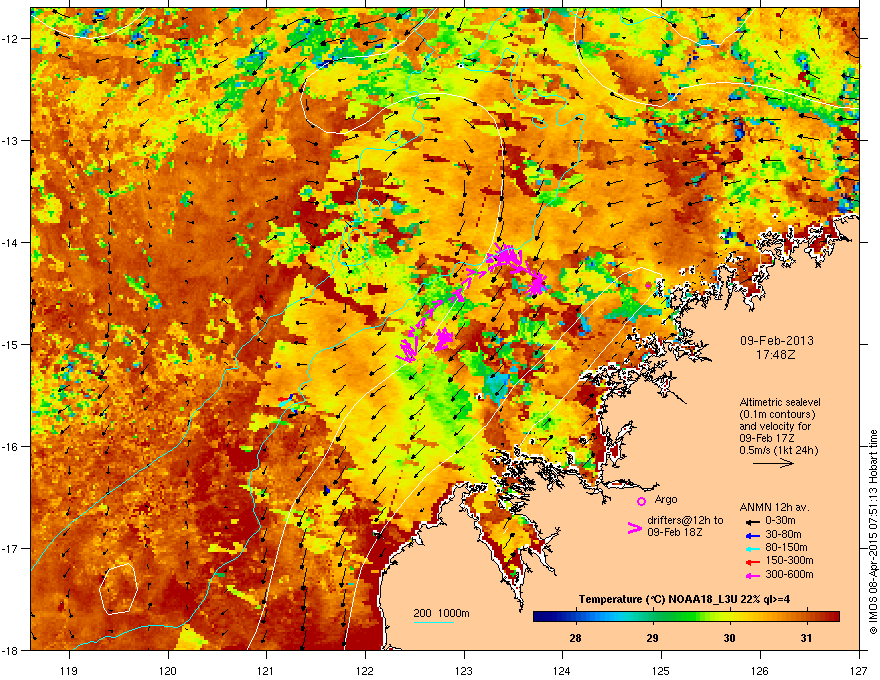The image size is (880, 680).
Task: Click the '80-150m' depth label
Action: [786, 548]
